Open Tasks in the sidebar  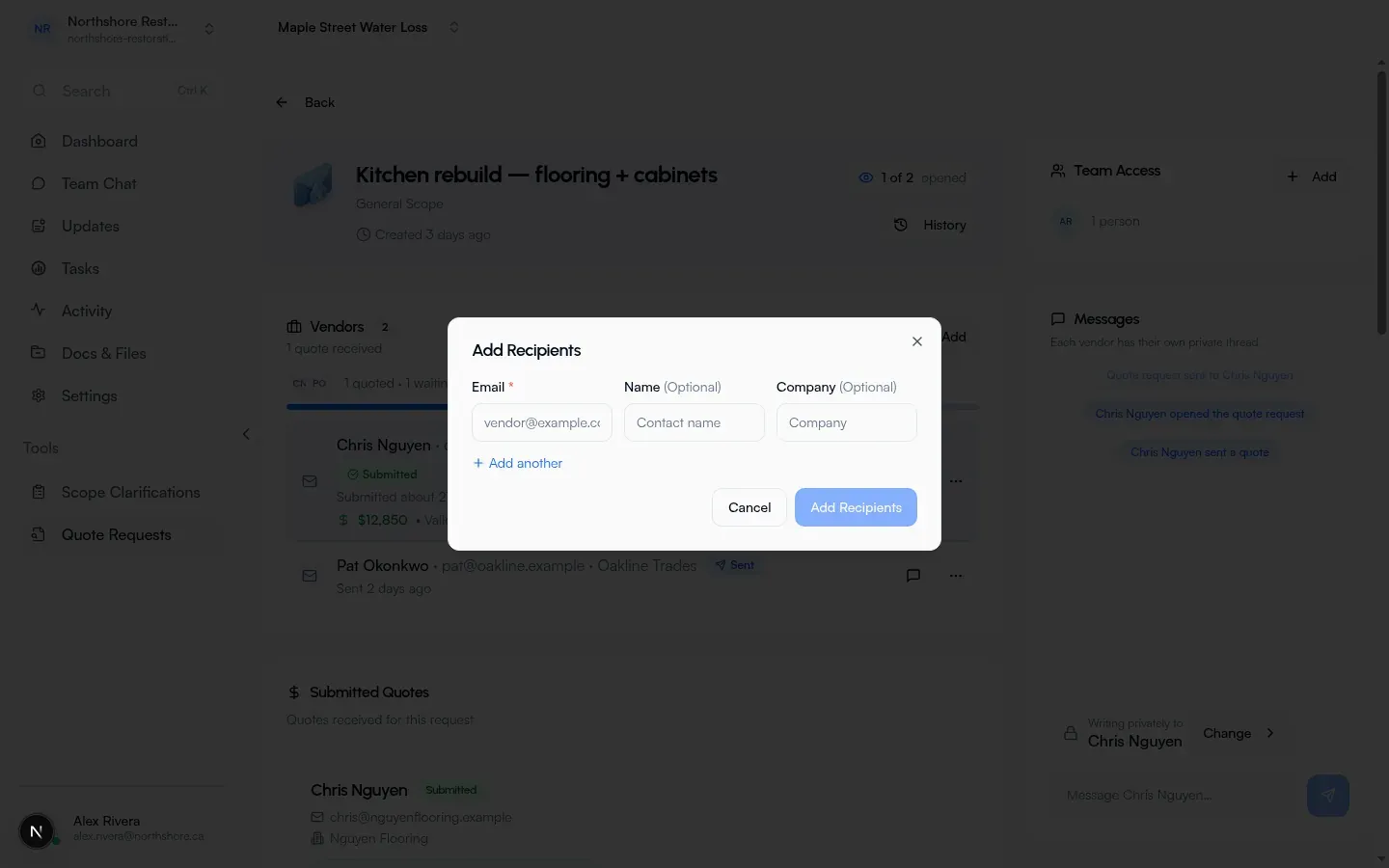click(121, 268)
